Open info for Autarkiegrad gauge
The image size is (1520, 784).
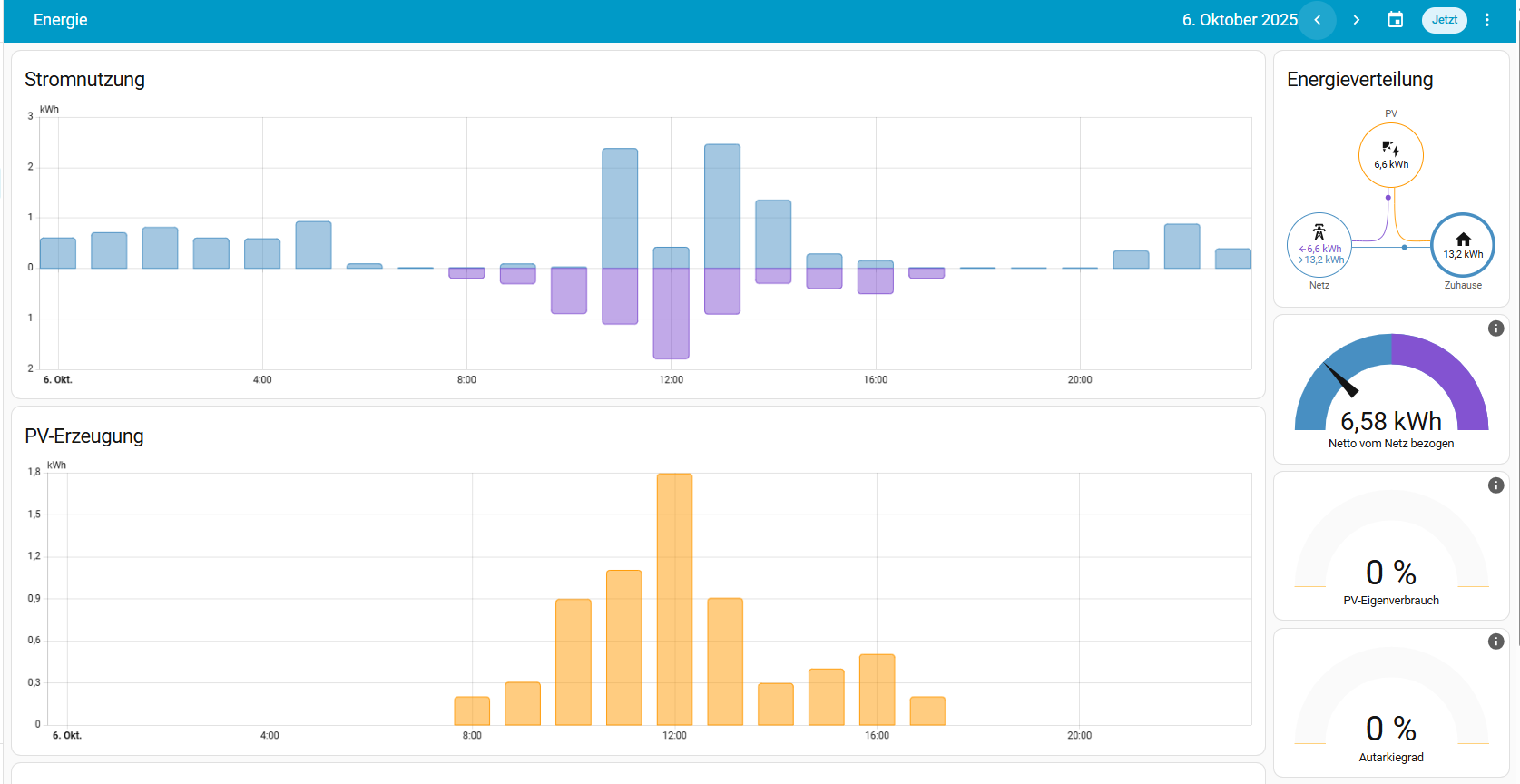pos(1496,642)
